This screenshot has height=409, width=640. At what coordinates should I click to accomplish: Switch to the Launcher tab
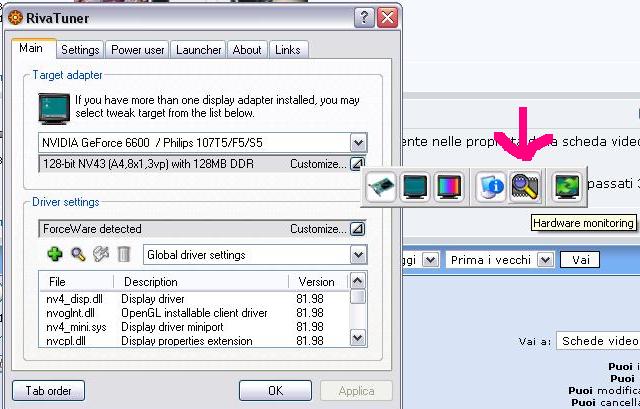(x=198, y=50)
